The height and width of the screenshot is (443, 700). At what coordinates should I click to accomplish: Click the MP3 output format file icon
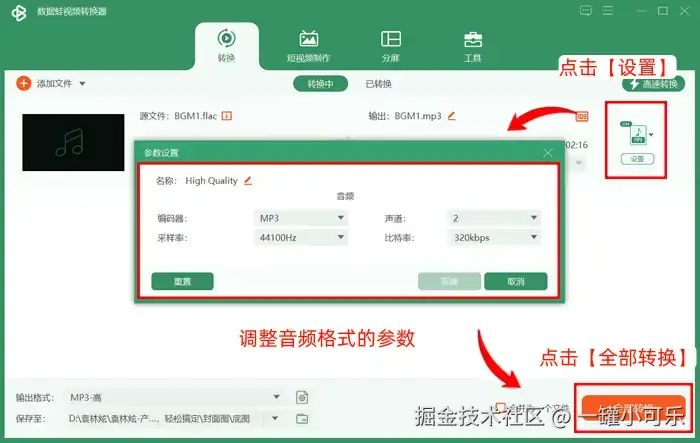637,134
